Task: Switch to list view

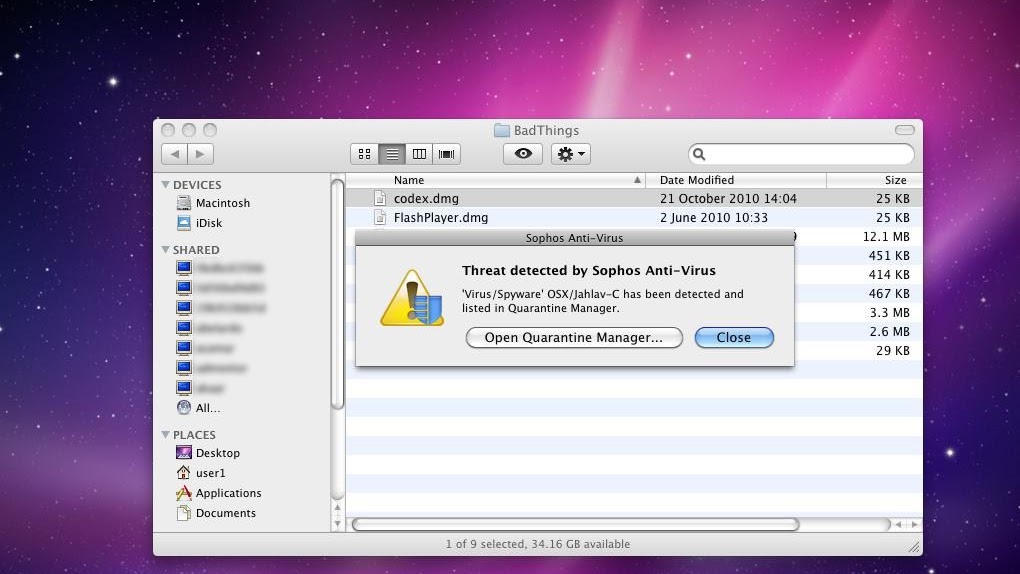Action: click(392, 154)
